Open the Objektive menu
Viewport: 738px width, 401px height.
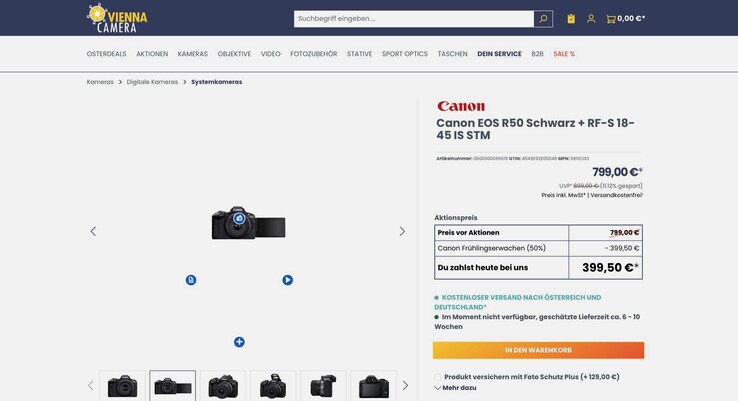coord(234,54)
